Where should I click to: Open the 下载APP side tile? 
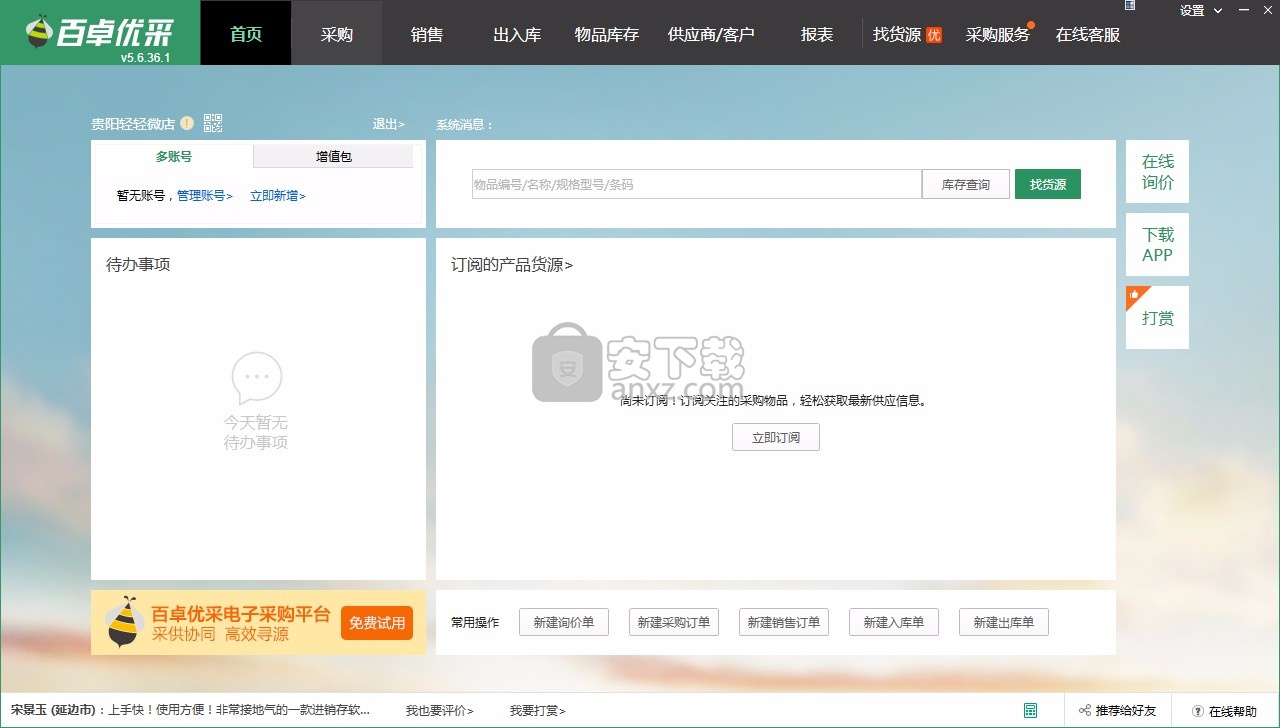tap(1157, 245)
